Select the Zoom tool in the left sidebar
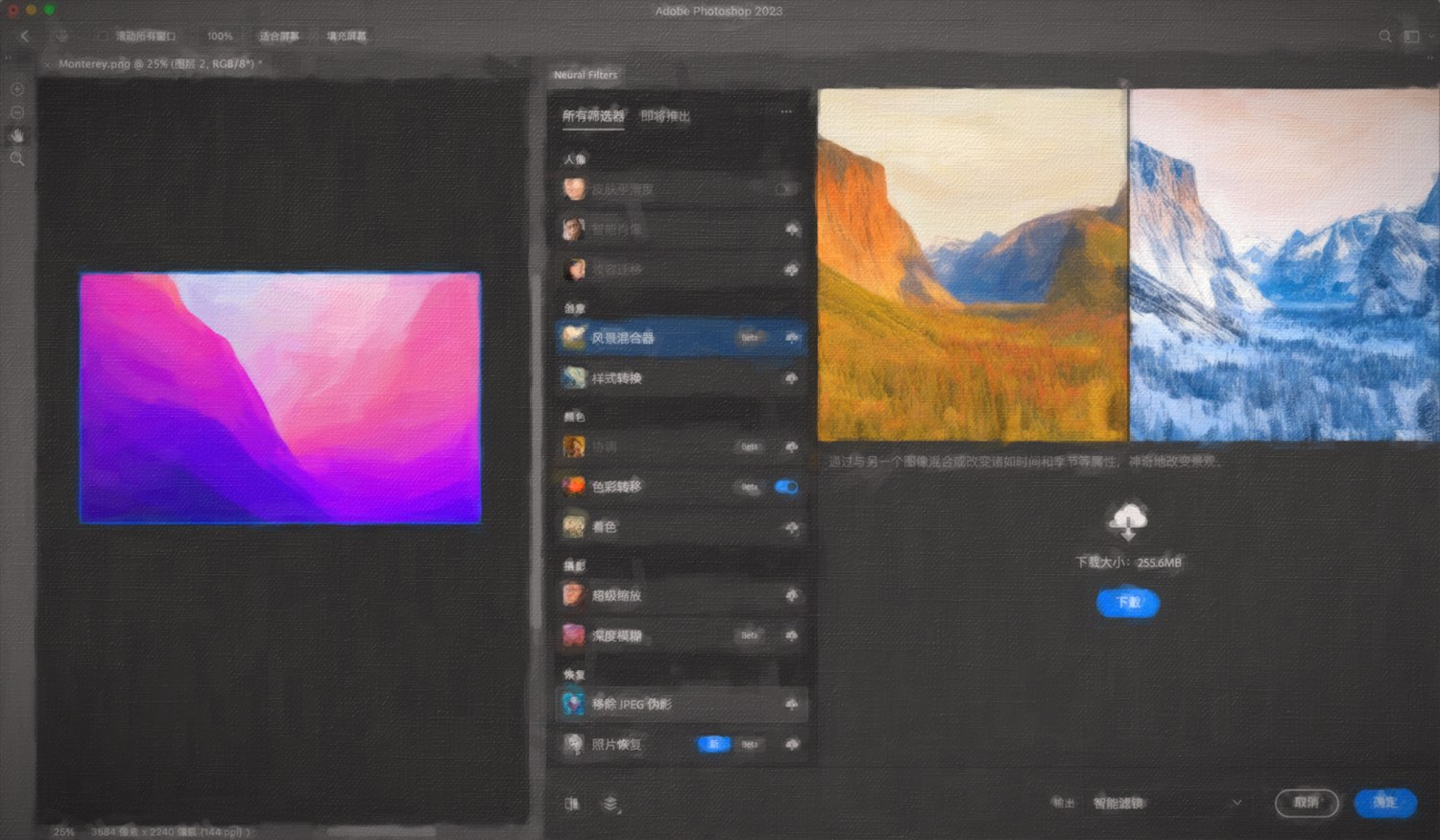Image resolution: width=1440 pixels, height=840 pixels. click(x=15, y=158)
